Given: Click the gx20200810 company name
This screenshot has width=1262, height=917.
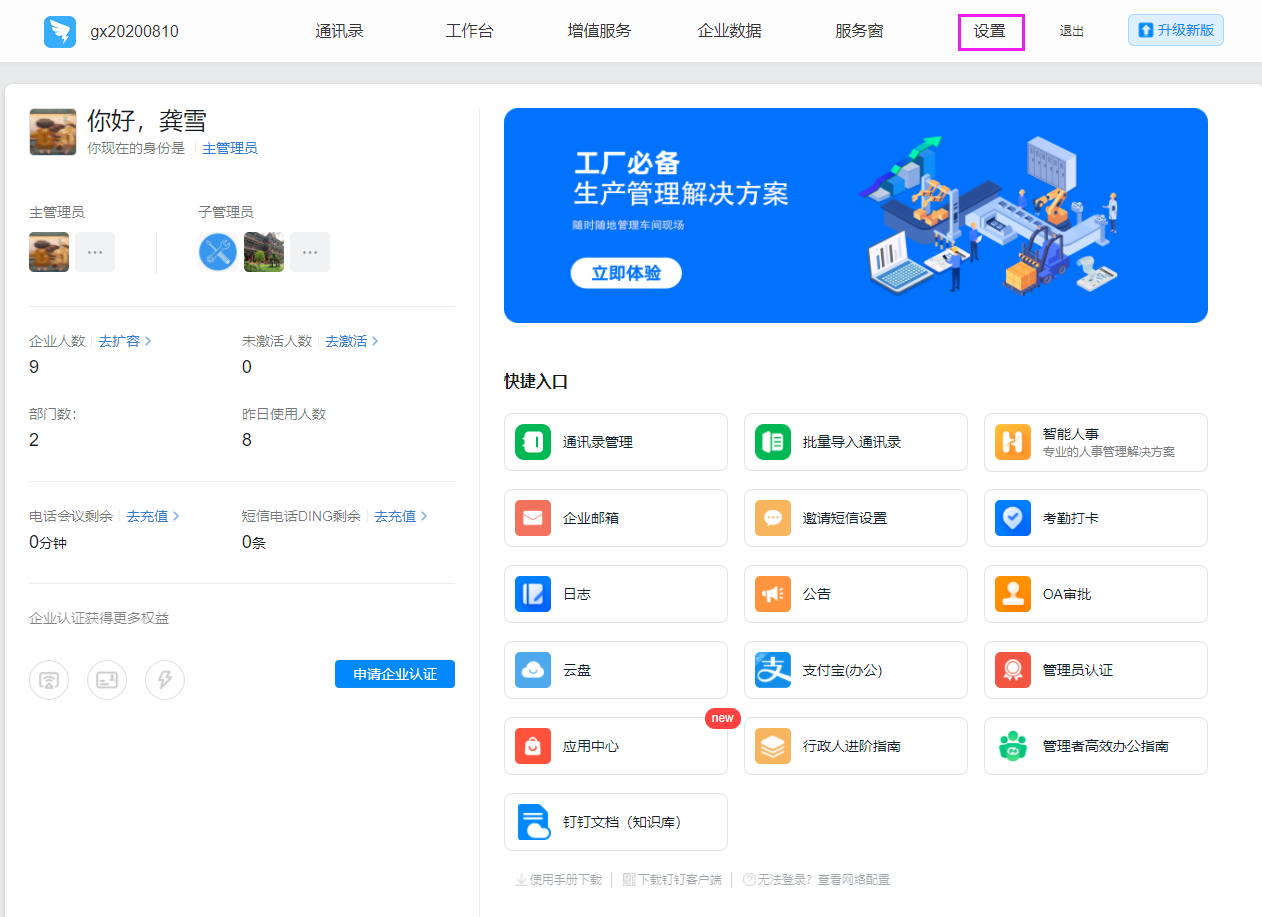Looking at the screenshot, I should [135, 31].
